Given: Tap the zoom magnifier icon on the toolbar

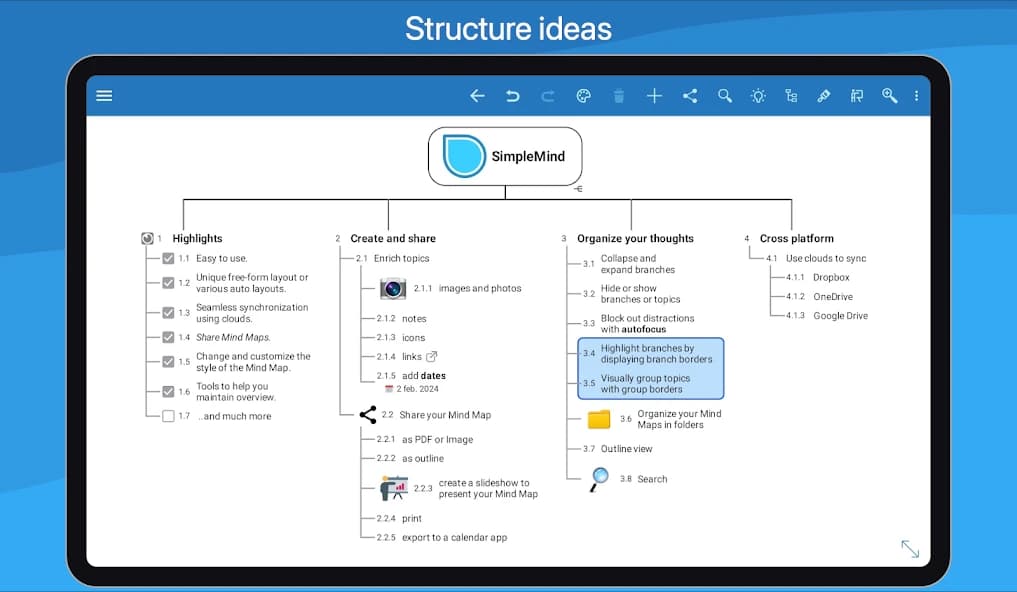Looking at the screenshot, I should 889,95.
